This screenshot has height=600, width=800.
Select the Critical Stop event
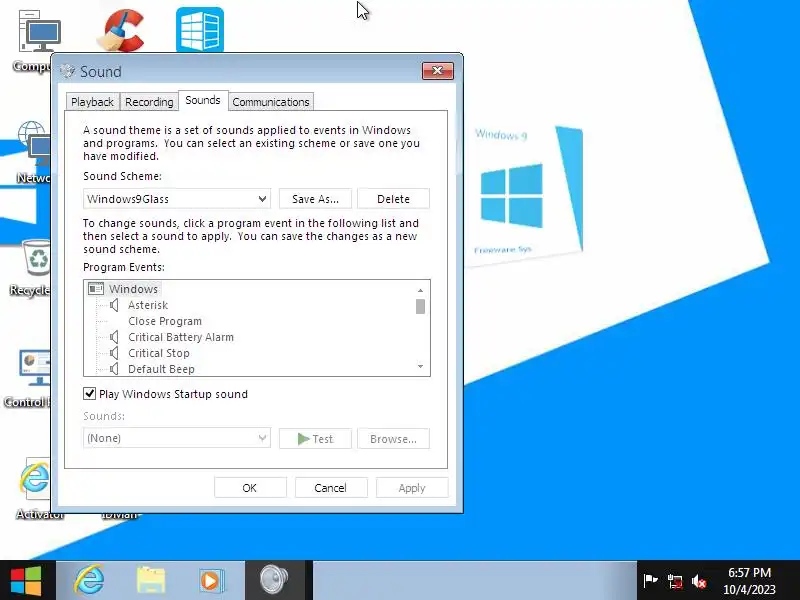click(159, 353)
